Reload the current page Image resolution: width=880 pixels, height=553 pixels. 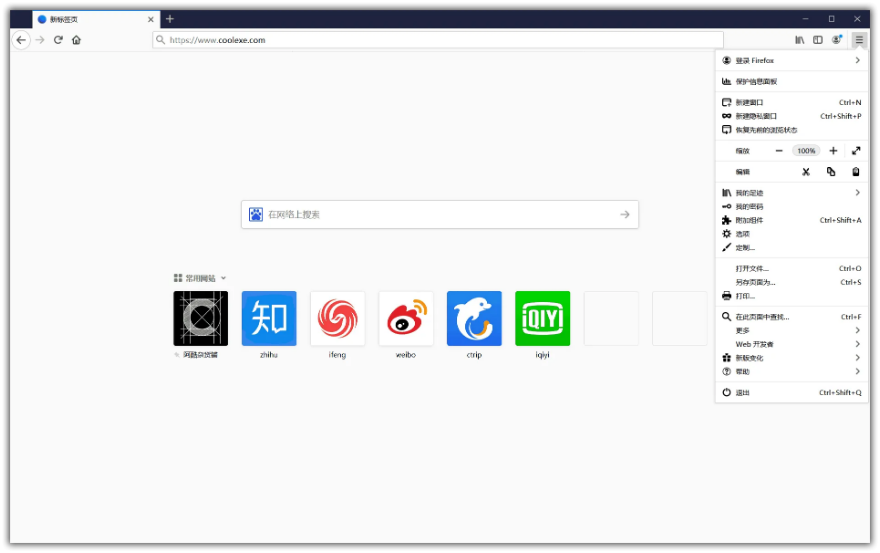pyautogui.click(x=58, y=40)
